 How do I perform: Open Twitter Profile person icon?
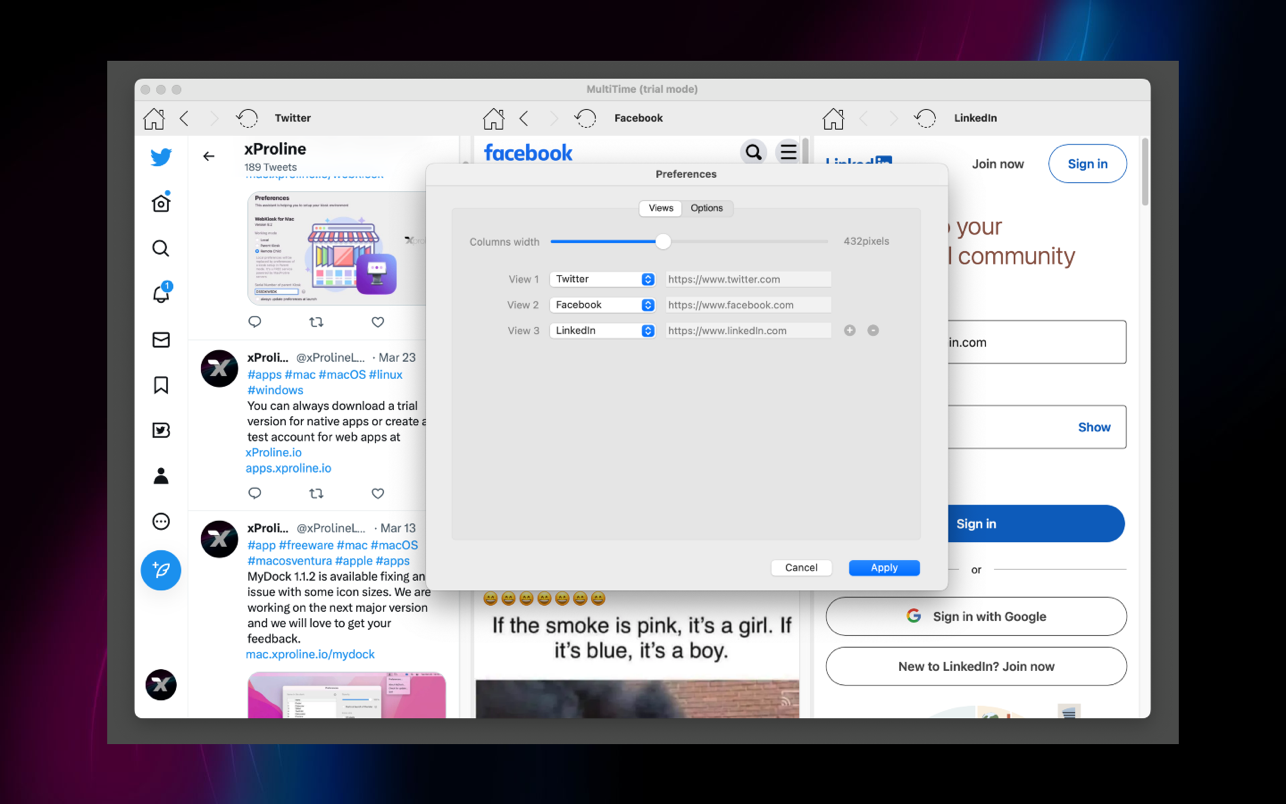coord(161,476)
